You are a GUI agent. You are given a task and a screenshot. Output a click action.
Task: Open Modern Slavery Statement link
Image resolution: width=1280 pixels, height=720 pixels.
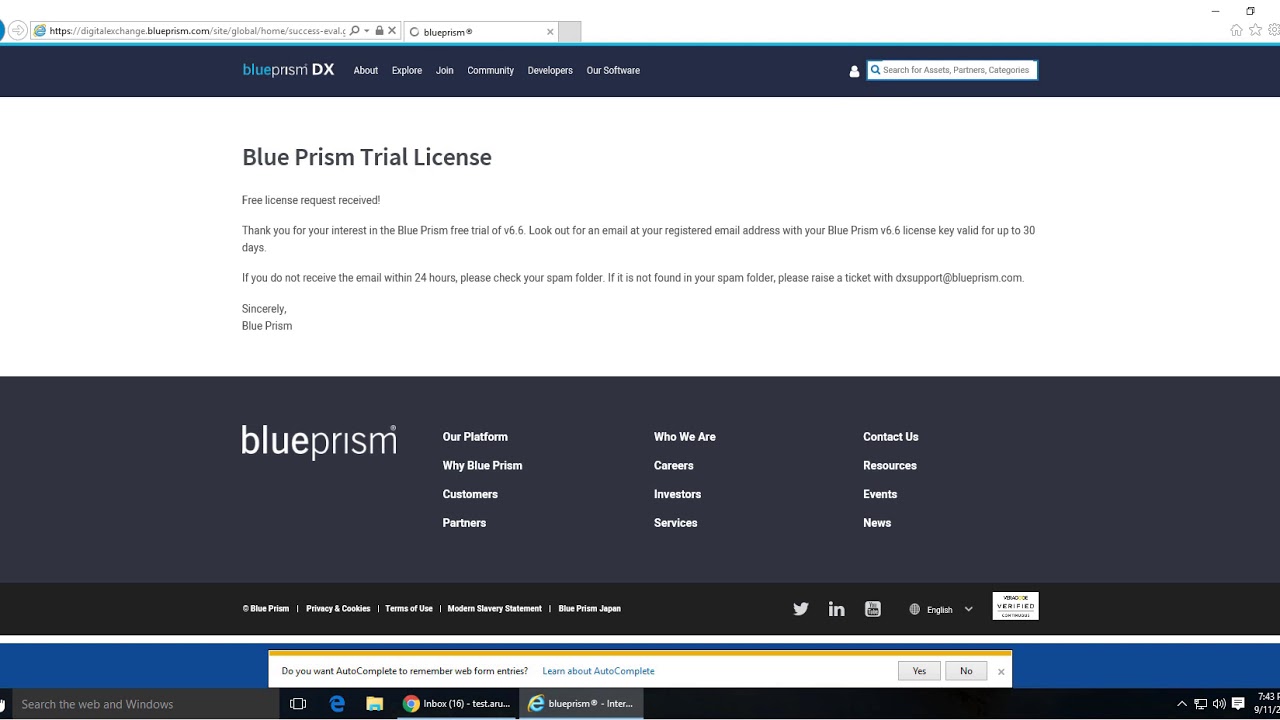click(494, 609)
